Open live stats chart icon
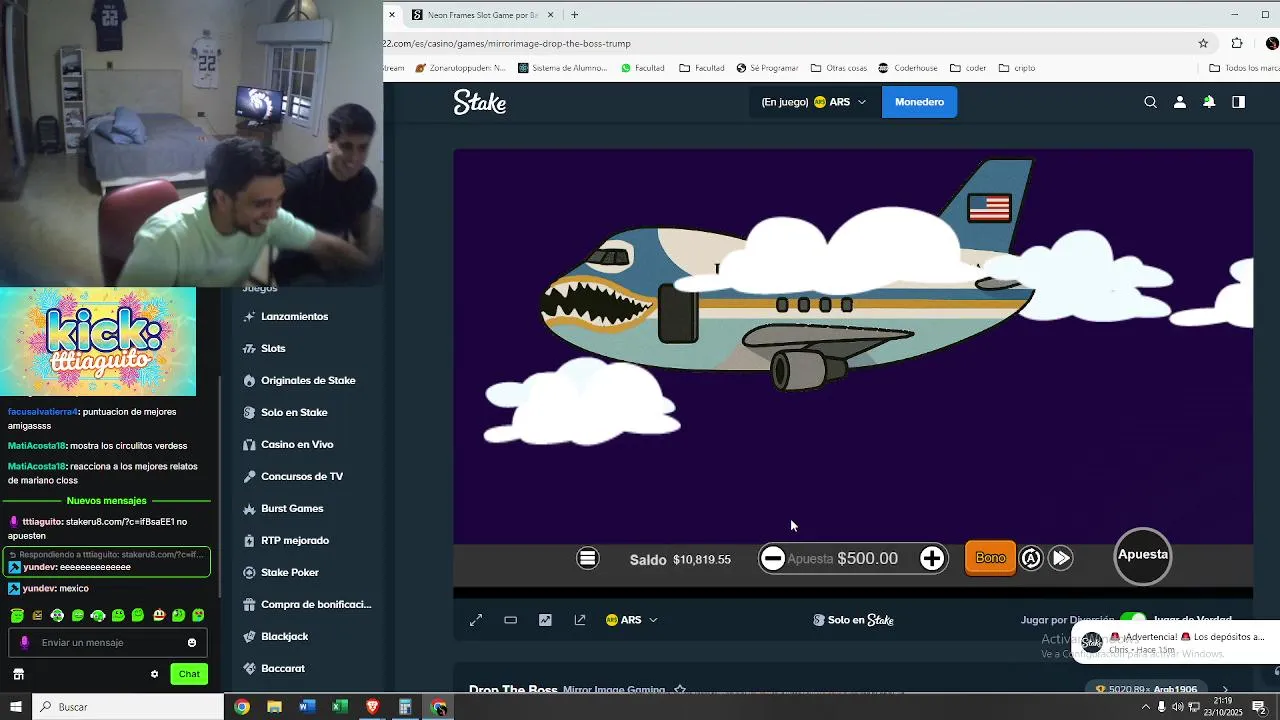The image size is (1280, 720). tap(545, 620)
